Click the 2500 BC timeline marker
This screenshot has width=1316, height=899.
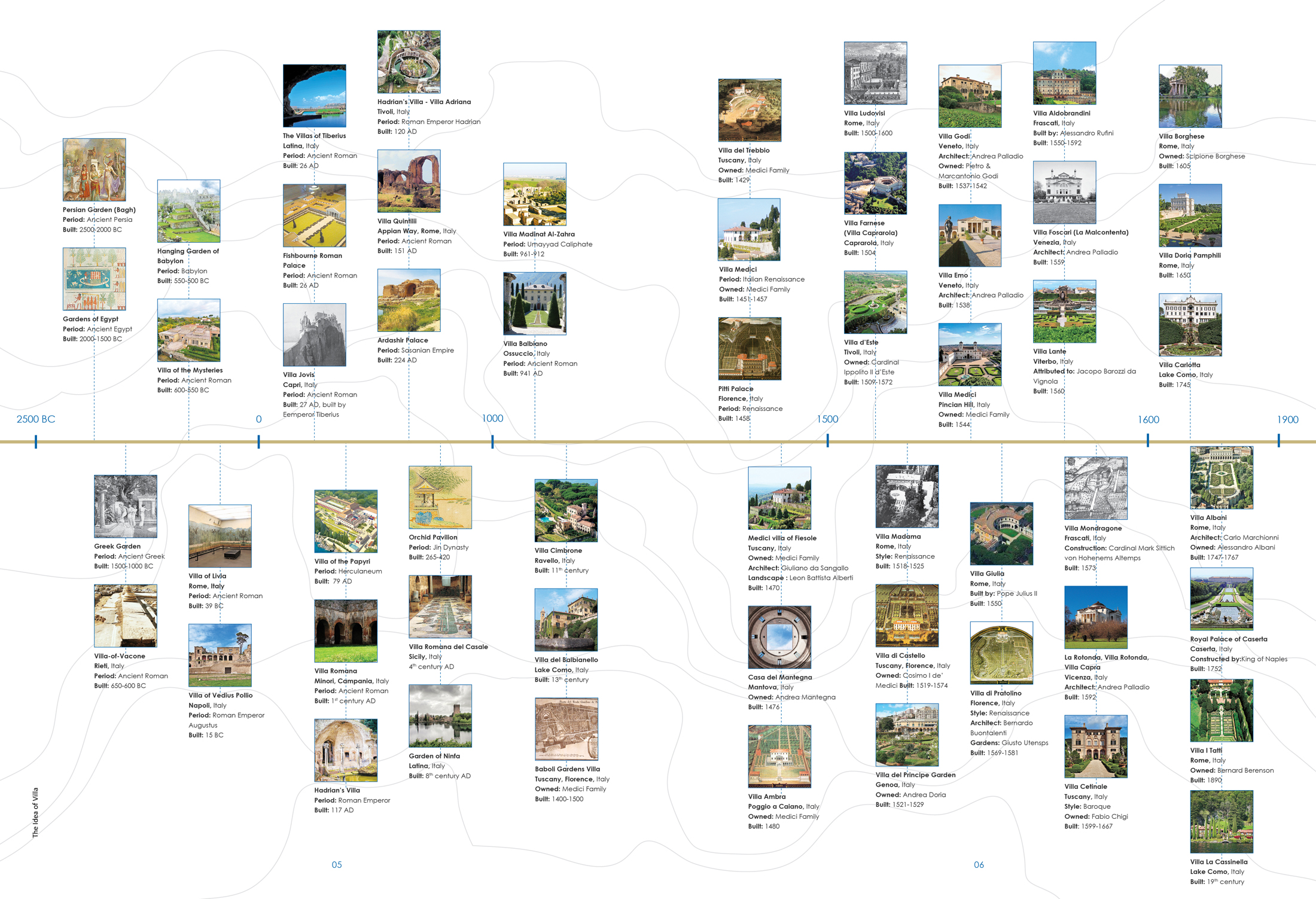(36, 419)
